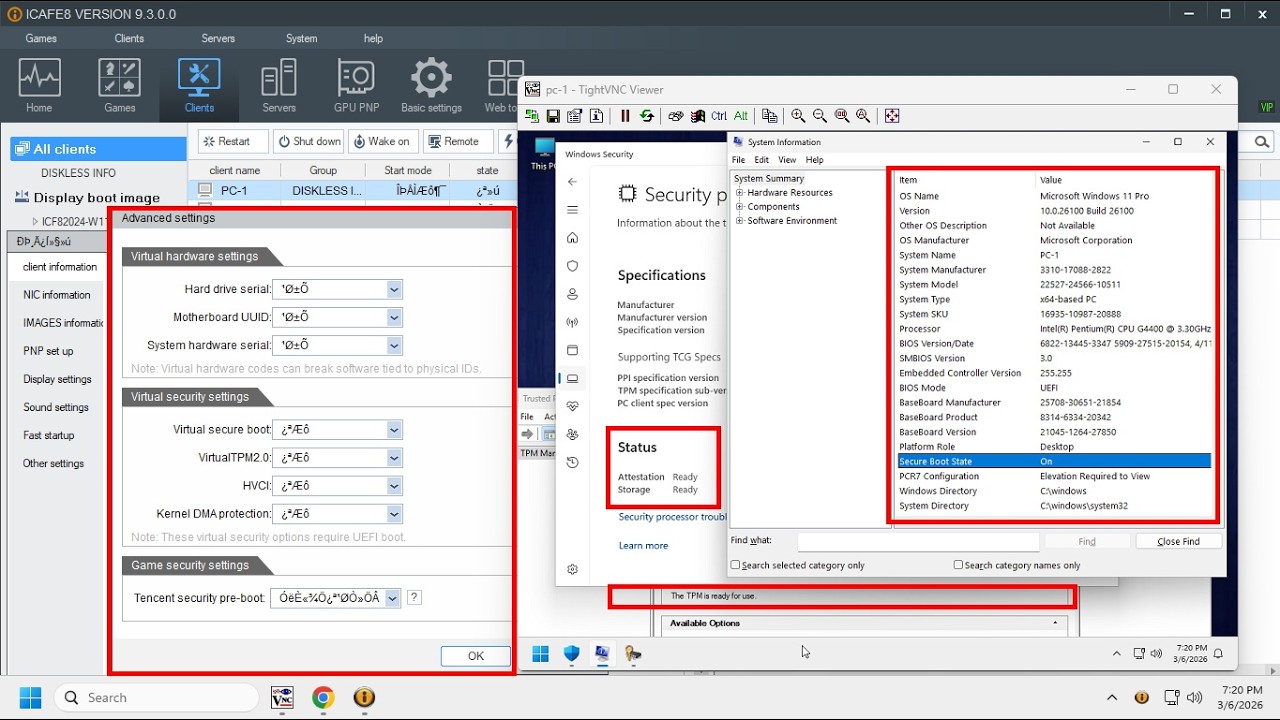The width and height of the screenshot is (1280, 720).
Task: Open the System menu in ICAFE8
Action: tap(301, 38)
